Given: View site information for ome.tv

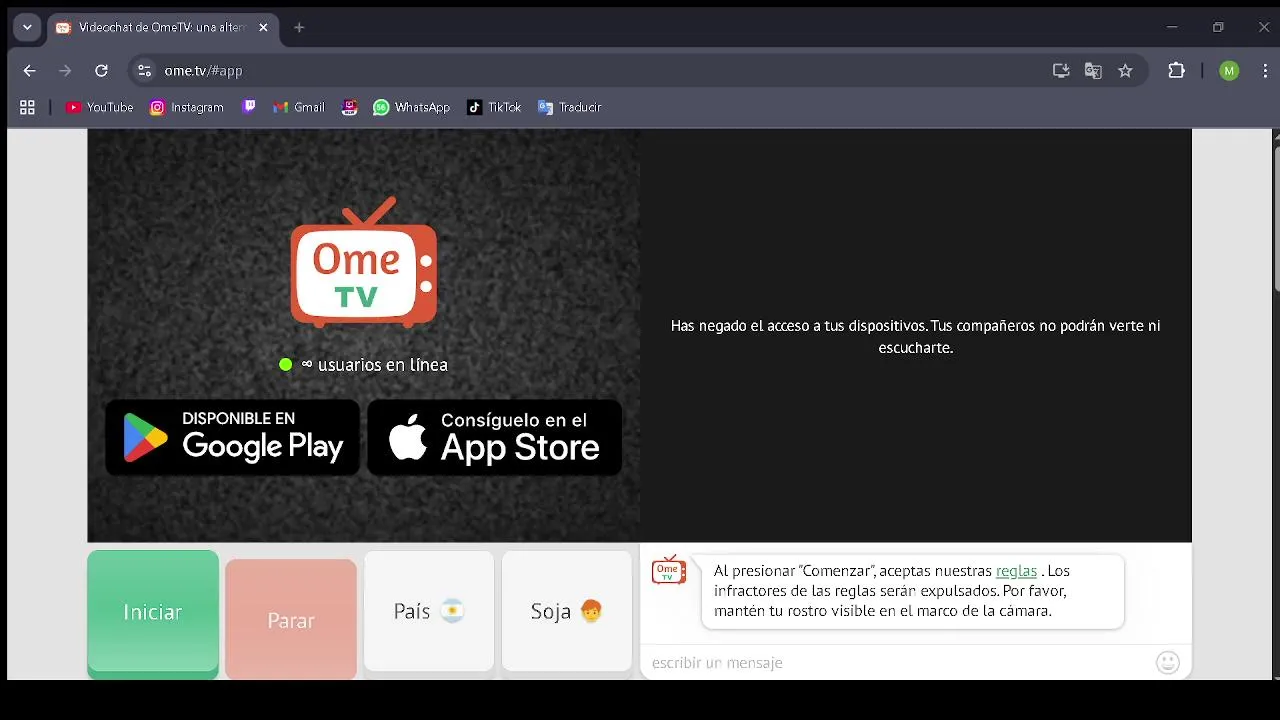Looking at the screenshot, I should [x=144, y=71].
